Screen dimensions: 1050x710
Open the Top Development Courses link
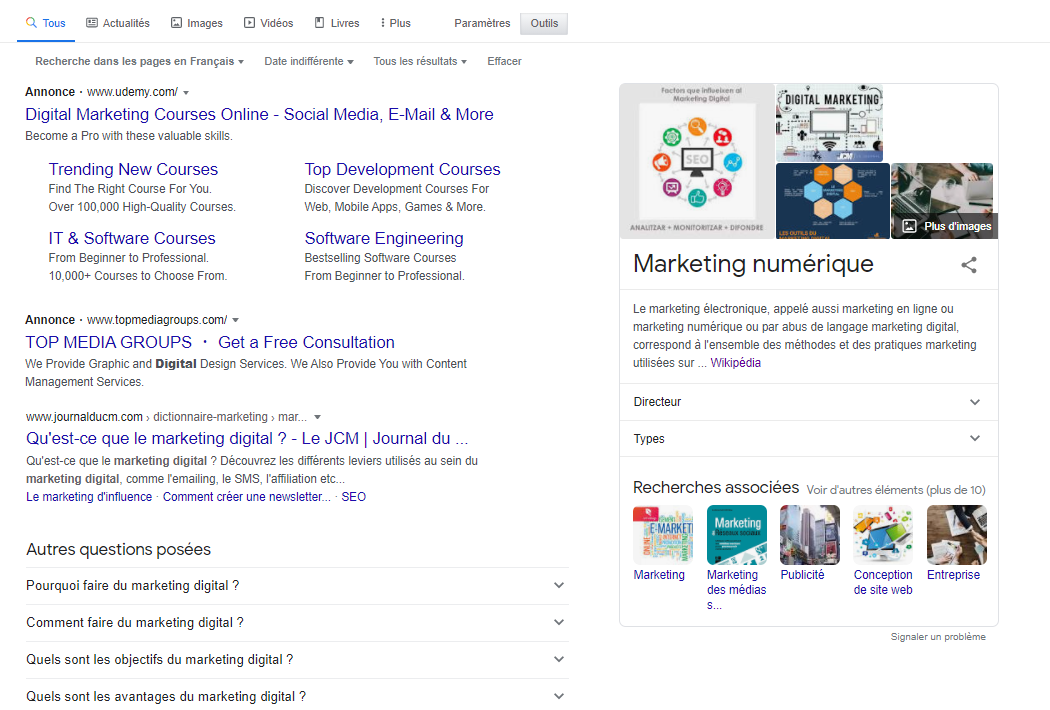(x=402, y=169)
